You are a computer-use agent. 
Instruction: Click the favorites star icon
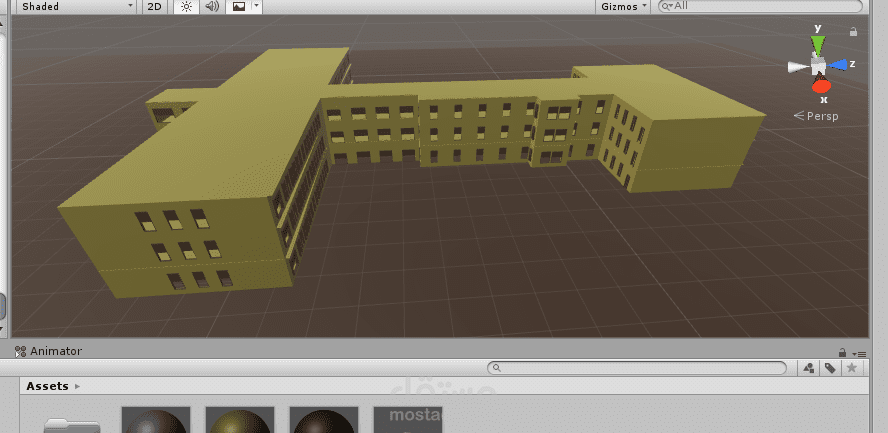[x=851, y=368]
